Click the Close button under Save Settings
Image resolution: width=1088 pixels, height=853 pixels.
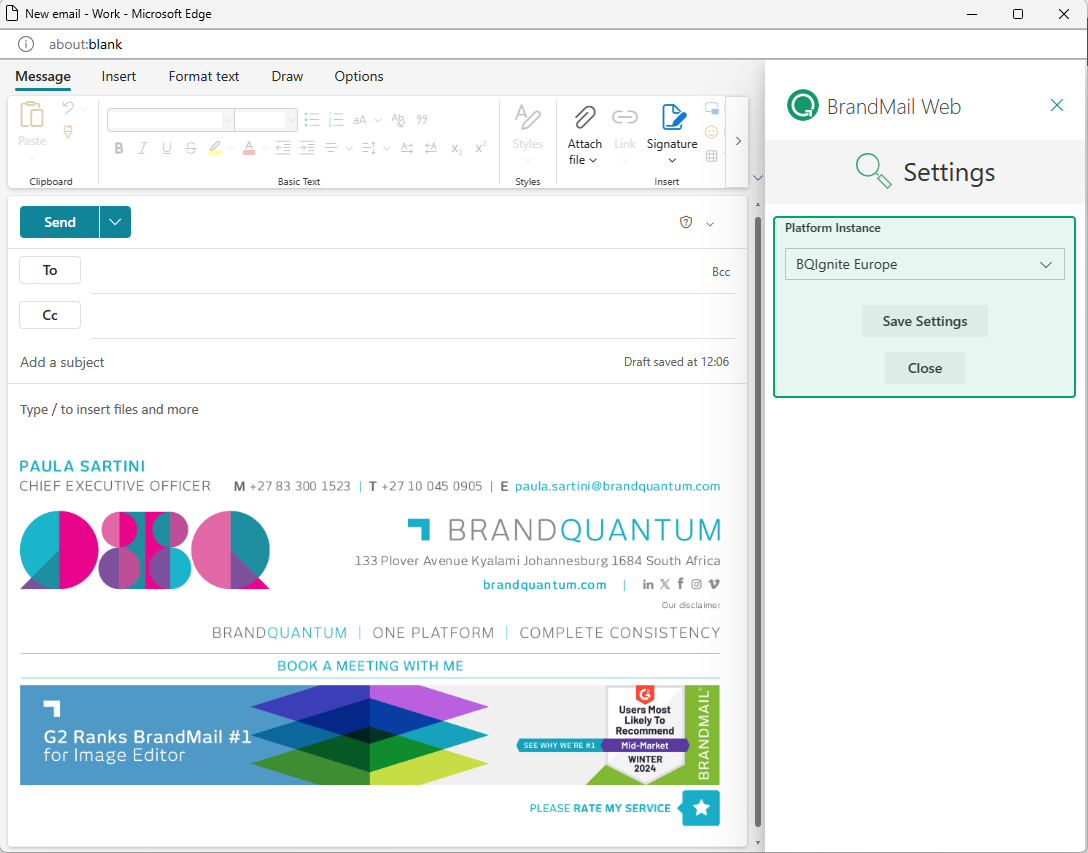tap(924, 368)
